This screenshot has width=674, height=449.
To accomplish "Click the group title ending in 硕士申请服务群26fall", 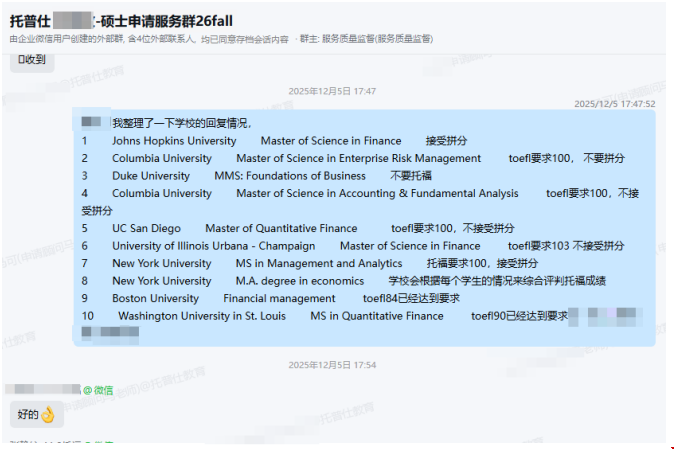I will coord(121,21).
